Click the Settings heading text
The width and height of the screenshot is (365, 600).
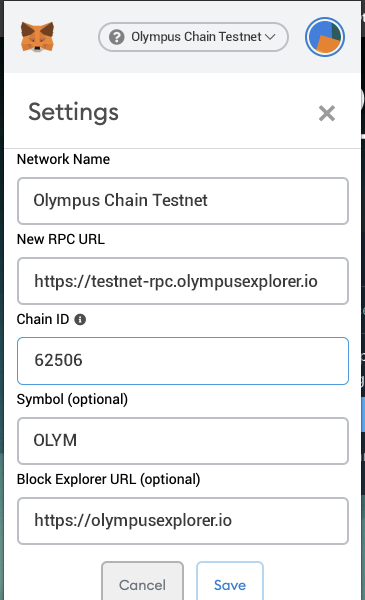73,112
